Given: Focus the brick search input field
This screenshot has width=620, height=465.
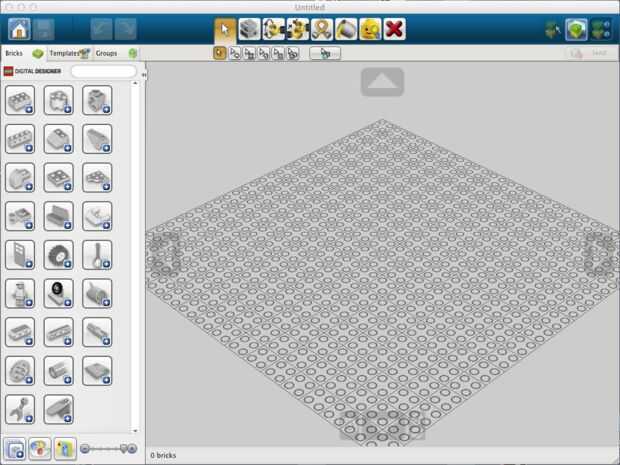Looking at the screenshot, I should click(104, 71).
